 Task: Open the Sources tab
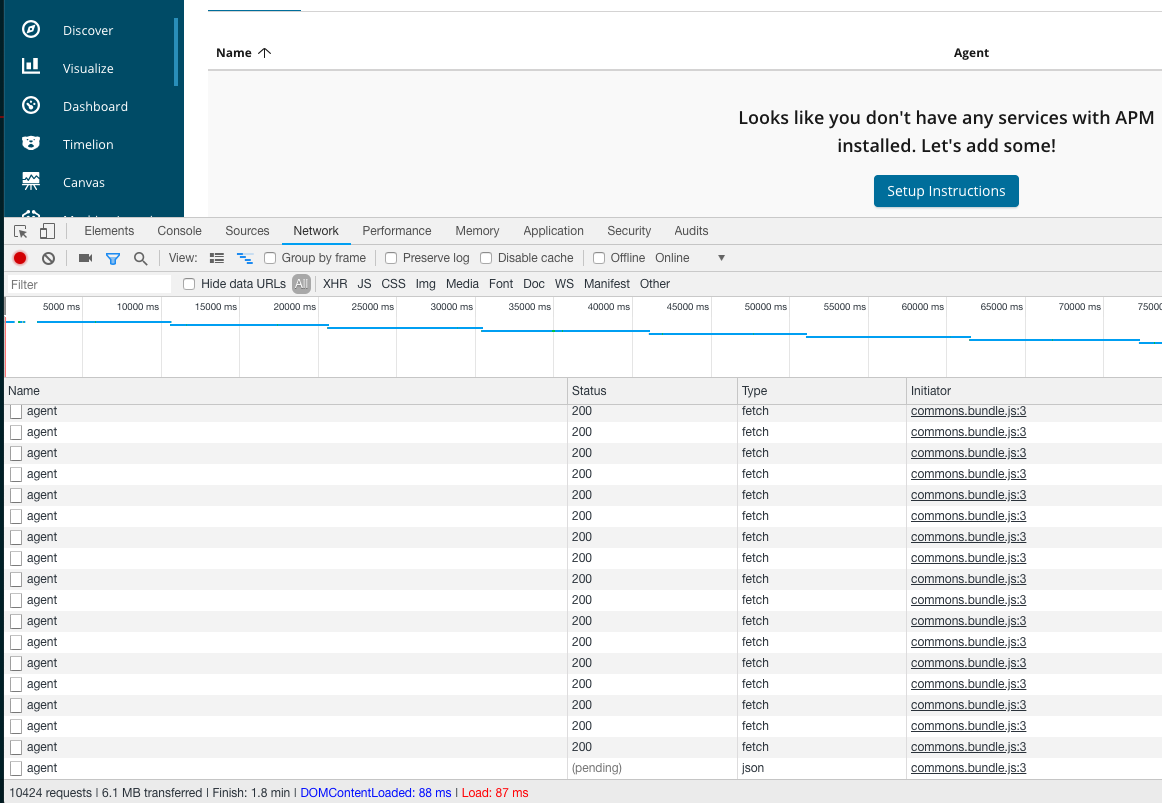click(x=247, y=231)
